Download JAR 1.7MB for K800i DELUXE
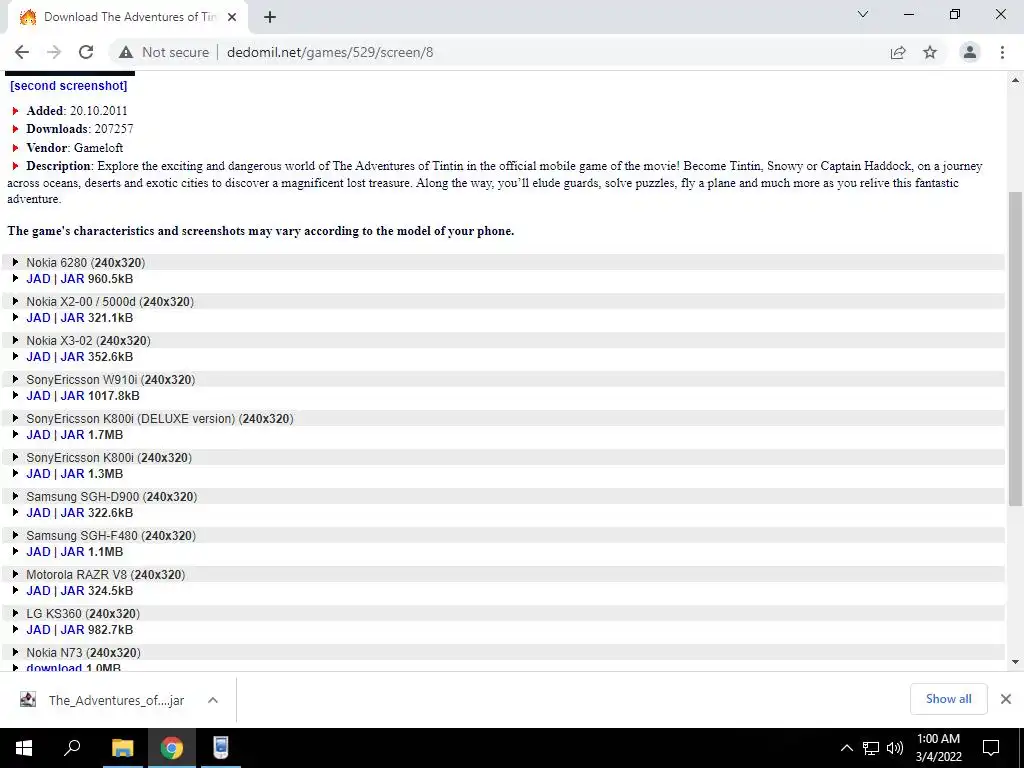1024x768 pixels. tap(72, 435)
